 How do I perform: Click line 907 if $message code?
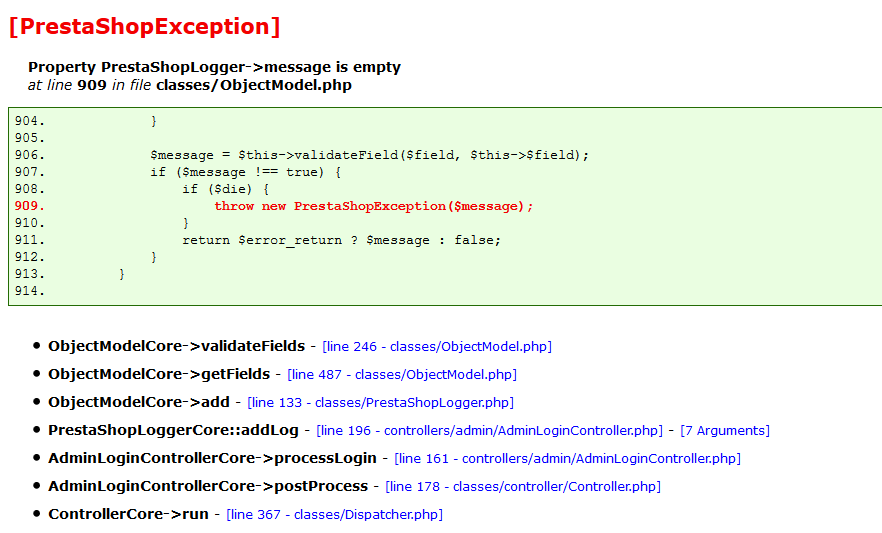click(x=246, y=172)
